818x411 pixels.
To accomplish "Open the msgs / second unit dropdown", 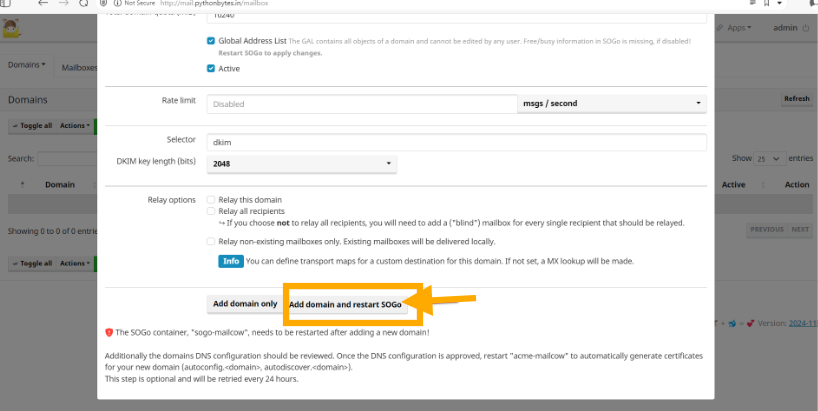I will [612, 103].
